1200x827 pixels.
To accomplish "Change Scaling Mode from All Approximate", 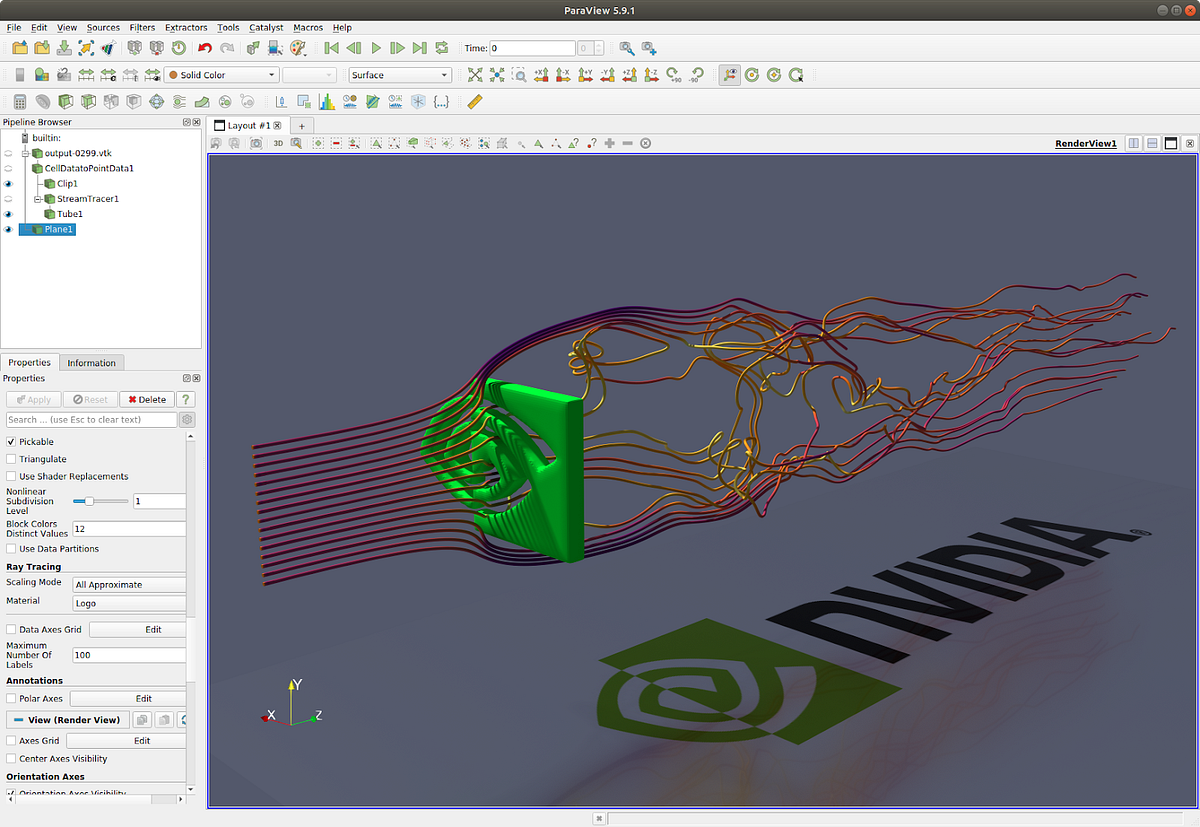I will click(x=129, y=583).
